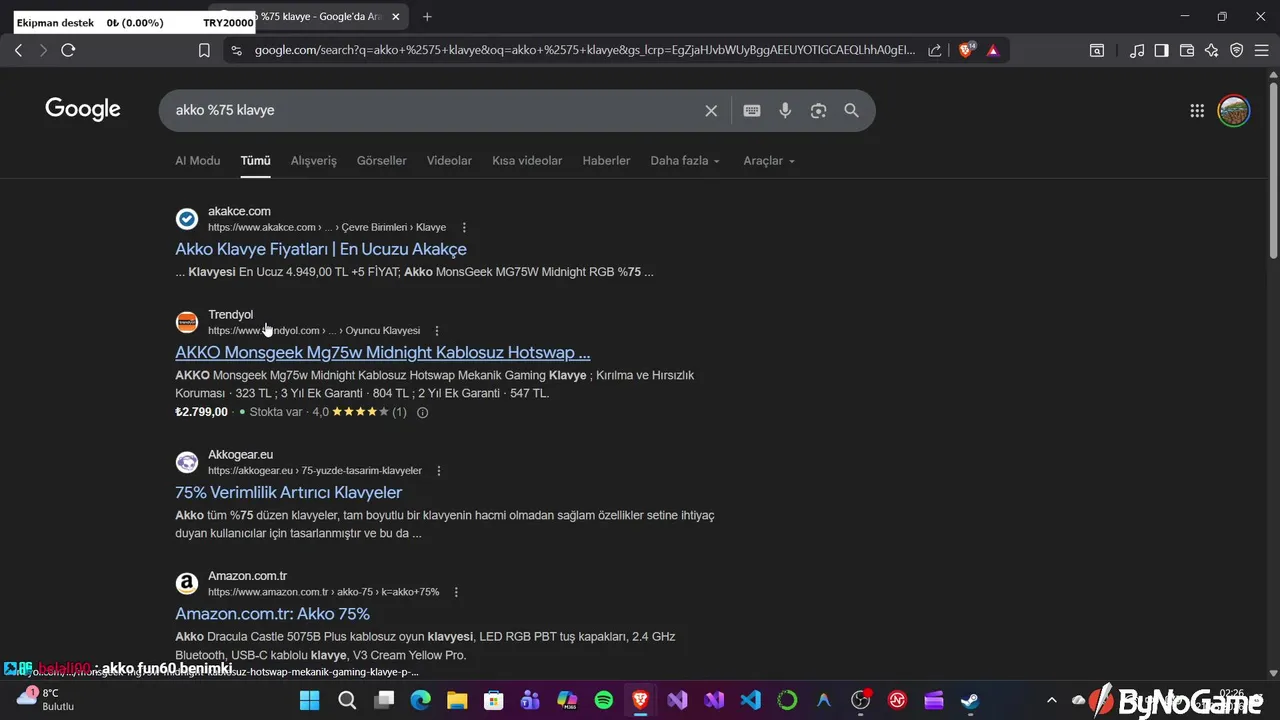Open three-dot options for akakce.com result
This screenshot has width=1280, height=720.
464,227
